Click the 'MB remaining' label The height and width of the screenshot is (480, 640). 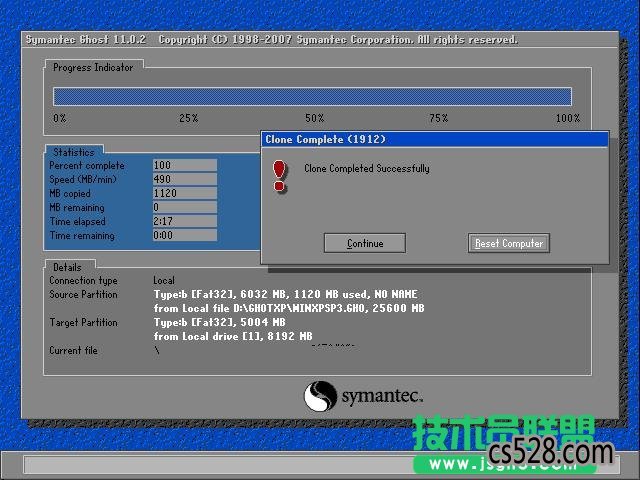tap(77, 208)
